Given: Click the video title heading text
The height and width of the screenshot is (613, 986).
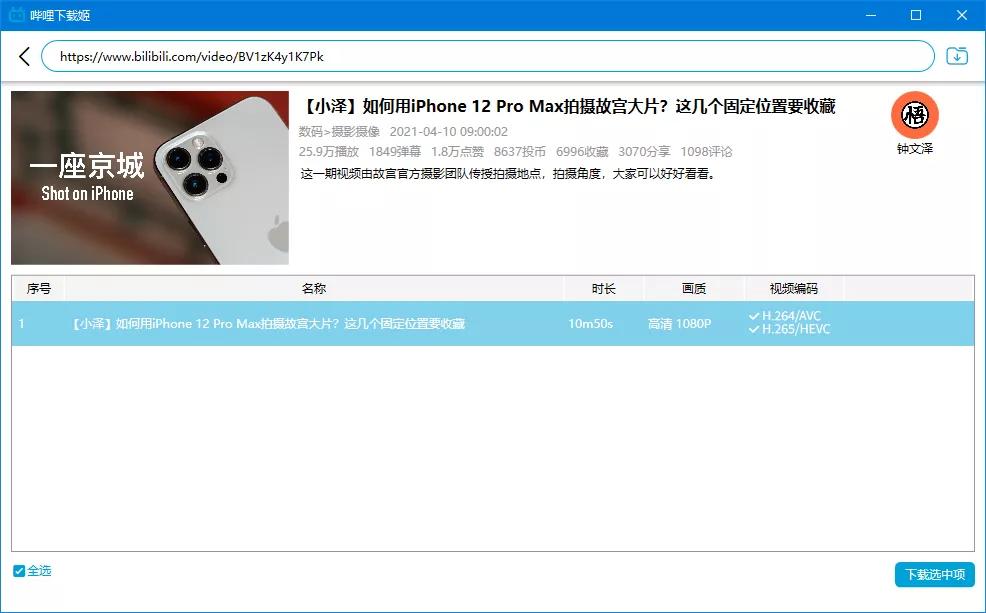Looking at the screenshot, I should tap(567, 106).
